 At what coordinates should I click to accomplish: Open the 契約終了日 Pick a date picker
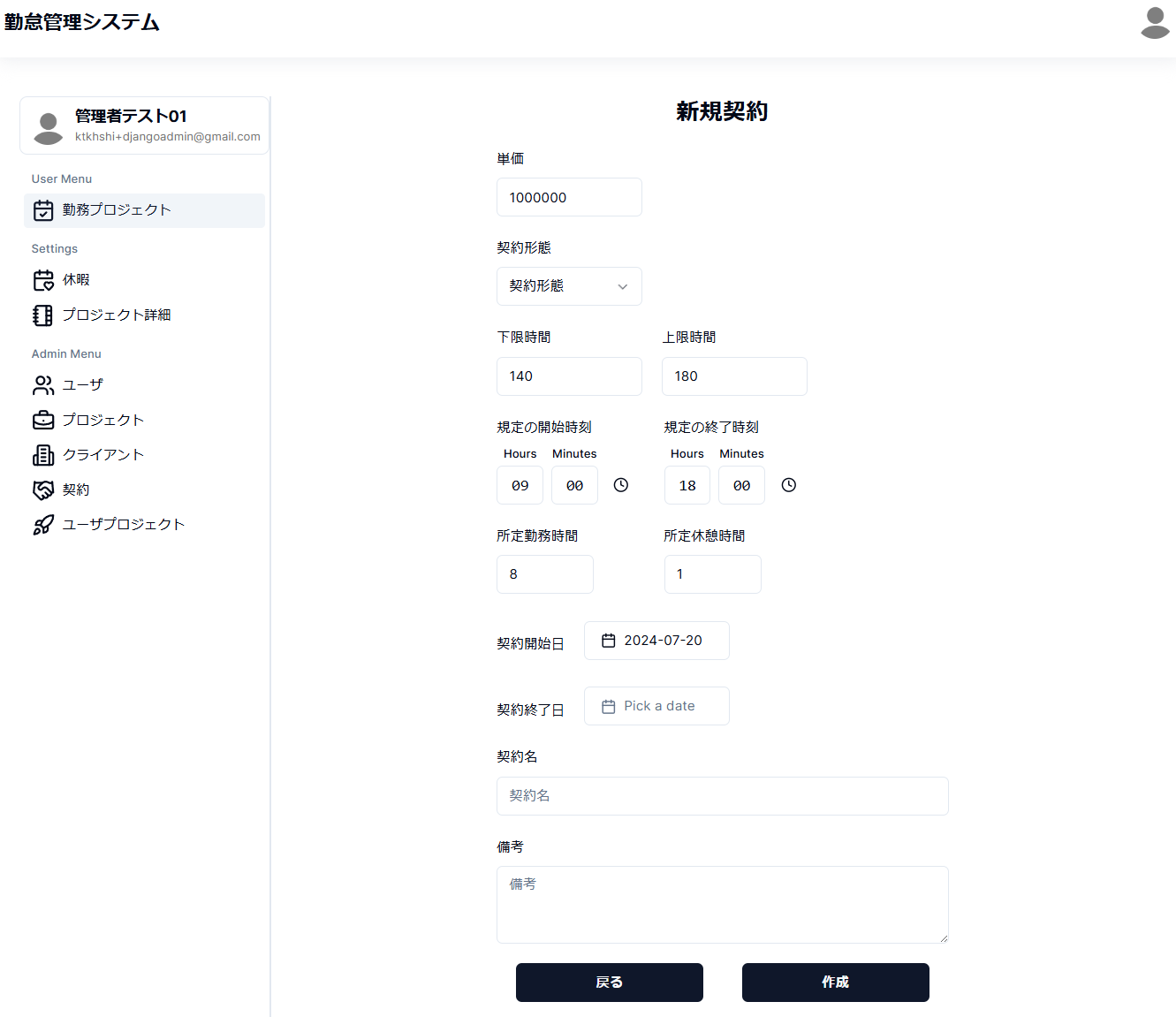(656, 706)
